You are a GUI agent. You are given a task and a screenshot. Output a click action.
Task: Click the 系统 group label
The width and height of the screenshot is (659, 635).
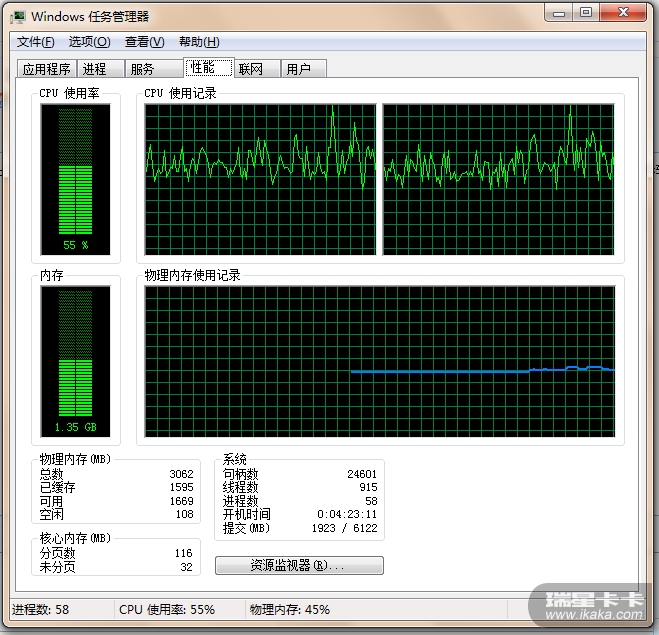[x=235, y=459]
